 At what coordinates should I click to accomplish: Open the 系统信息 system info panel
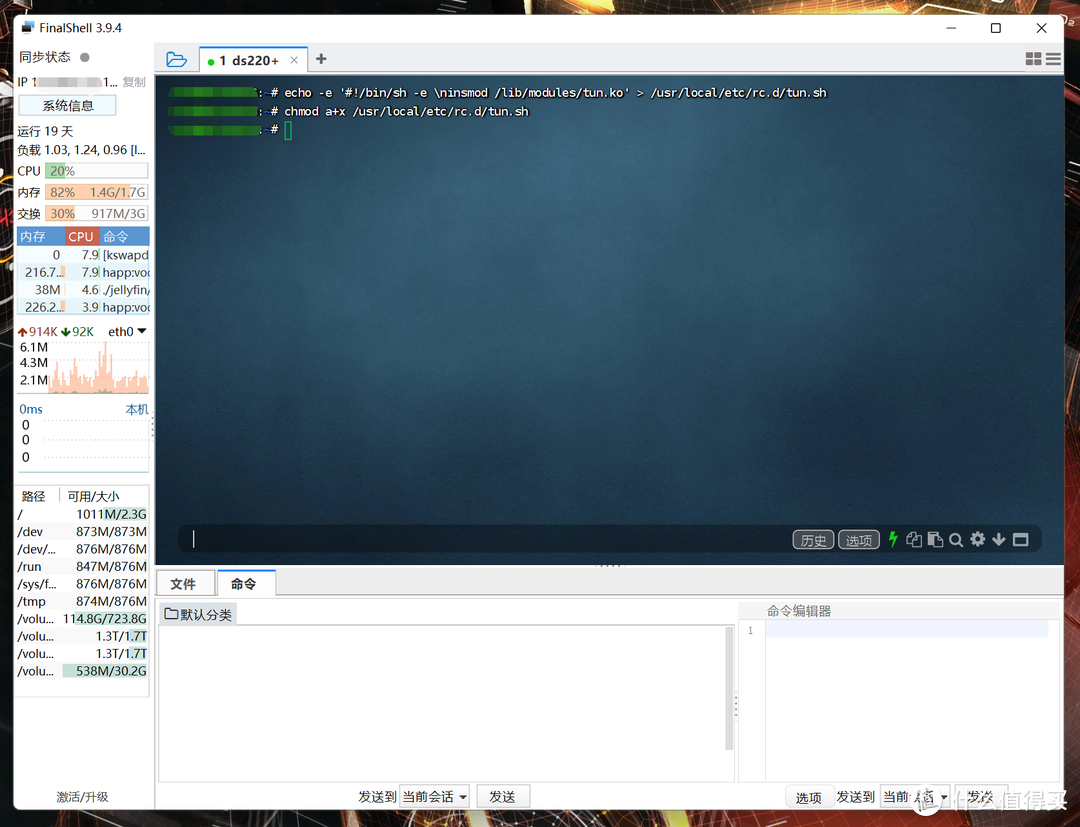click(67, 105)
